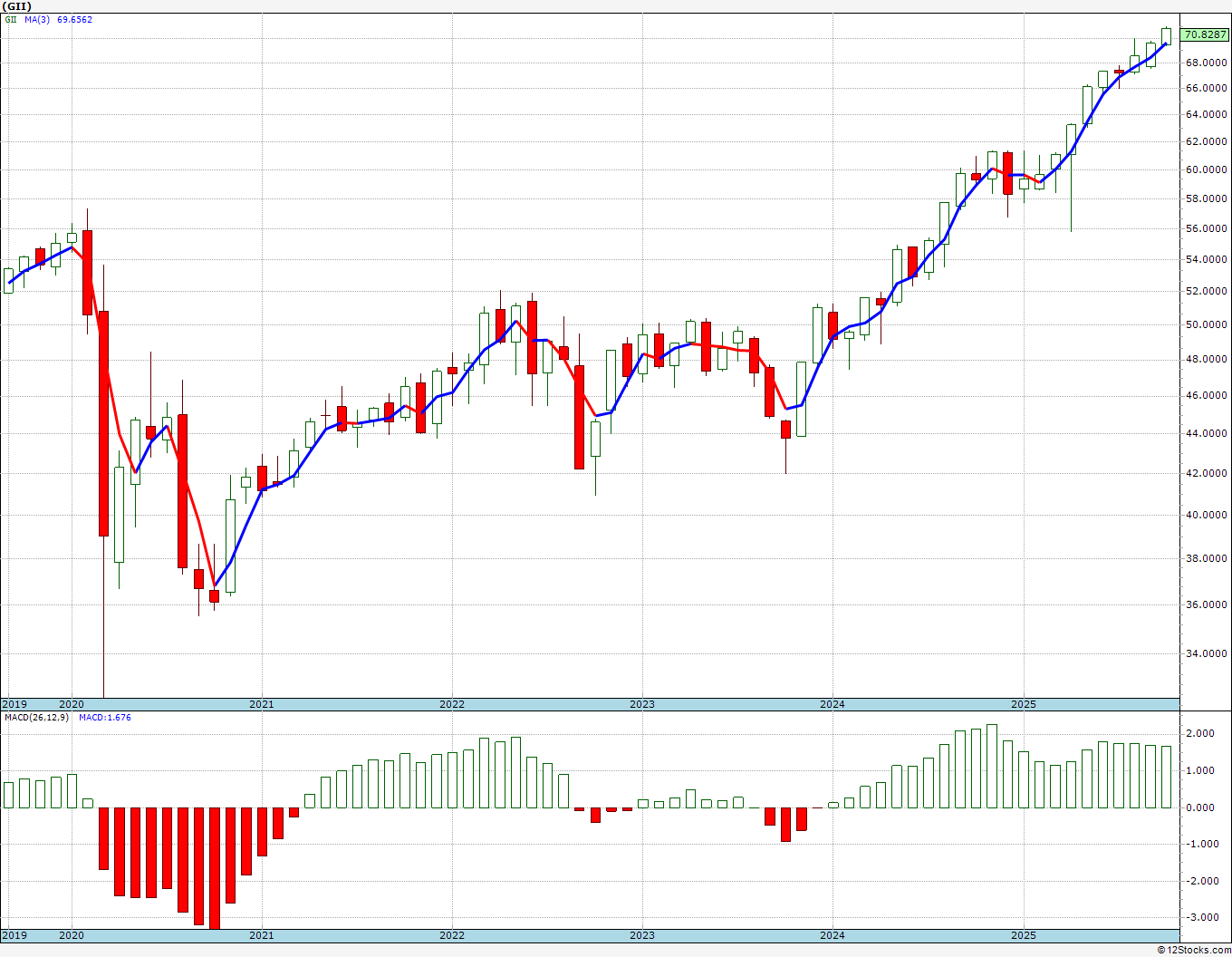1232x957 pixels.
Task: Click the current price tag 70.8287
Action: pyautogui.click(x=1206, y=34)
